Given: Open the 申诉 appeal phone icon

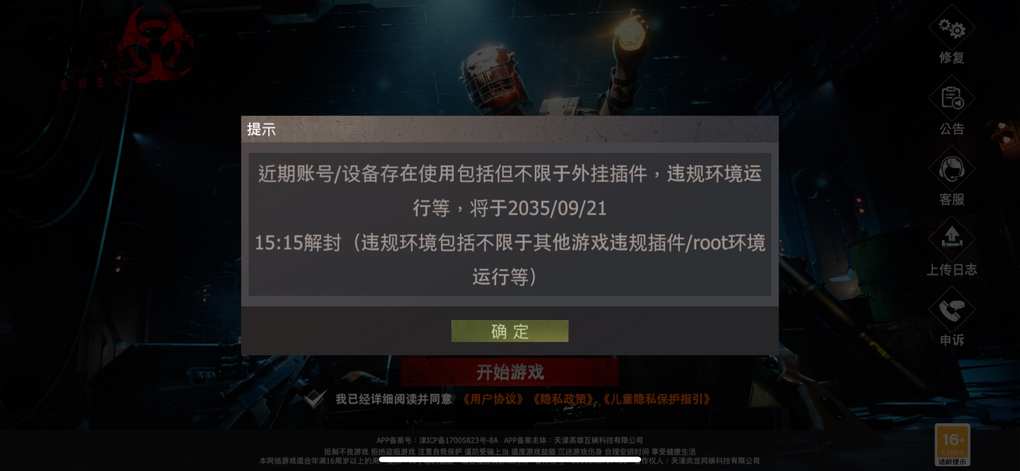Looking at the screenshot, I should point(951,310).
